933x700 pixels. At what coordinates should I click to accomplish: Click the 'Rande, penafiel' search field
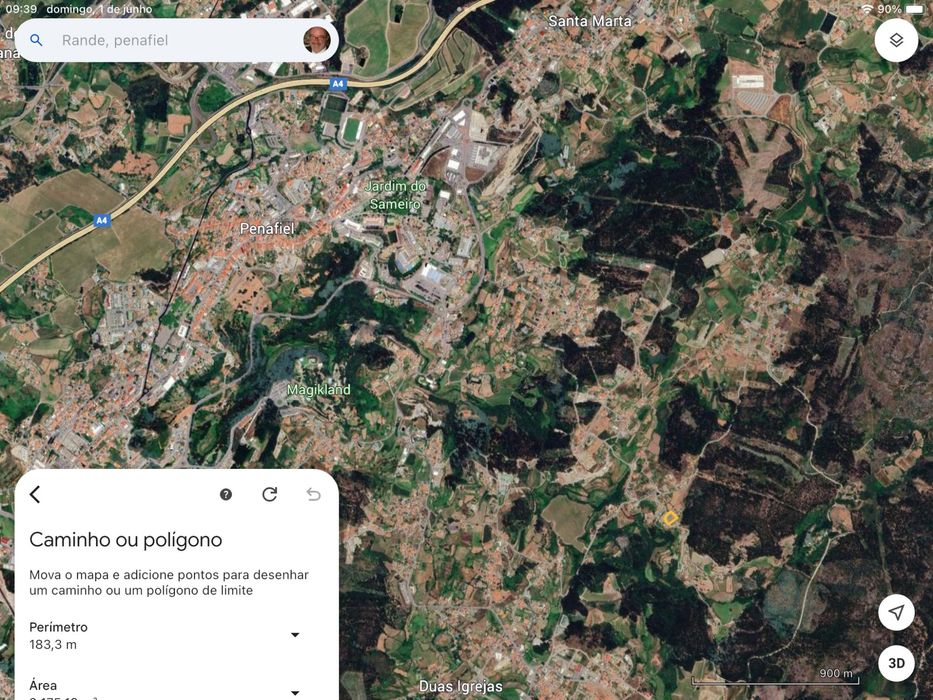[x=176, y=40]
